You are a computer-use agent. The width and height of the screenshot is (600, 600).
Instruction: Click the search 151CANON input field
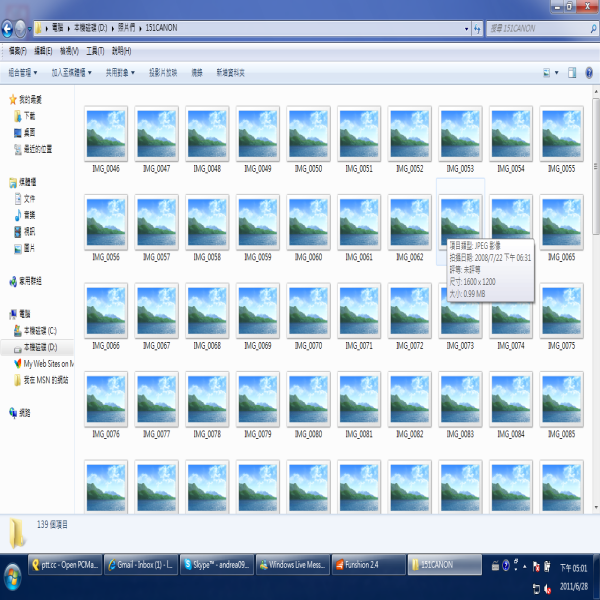coord(530,28)
